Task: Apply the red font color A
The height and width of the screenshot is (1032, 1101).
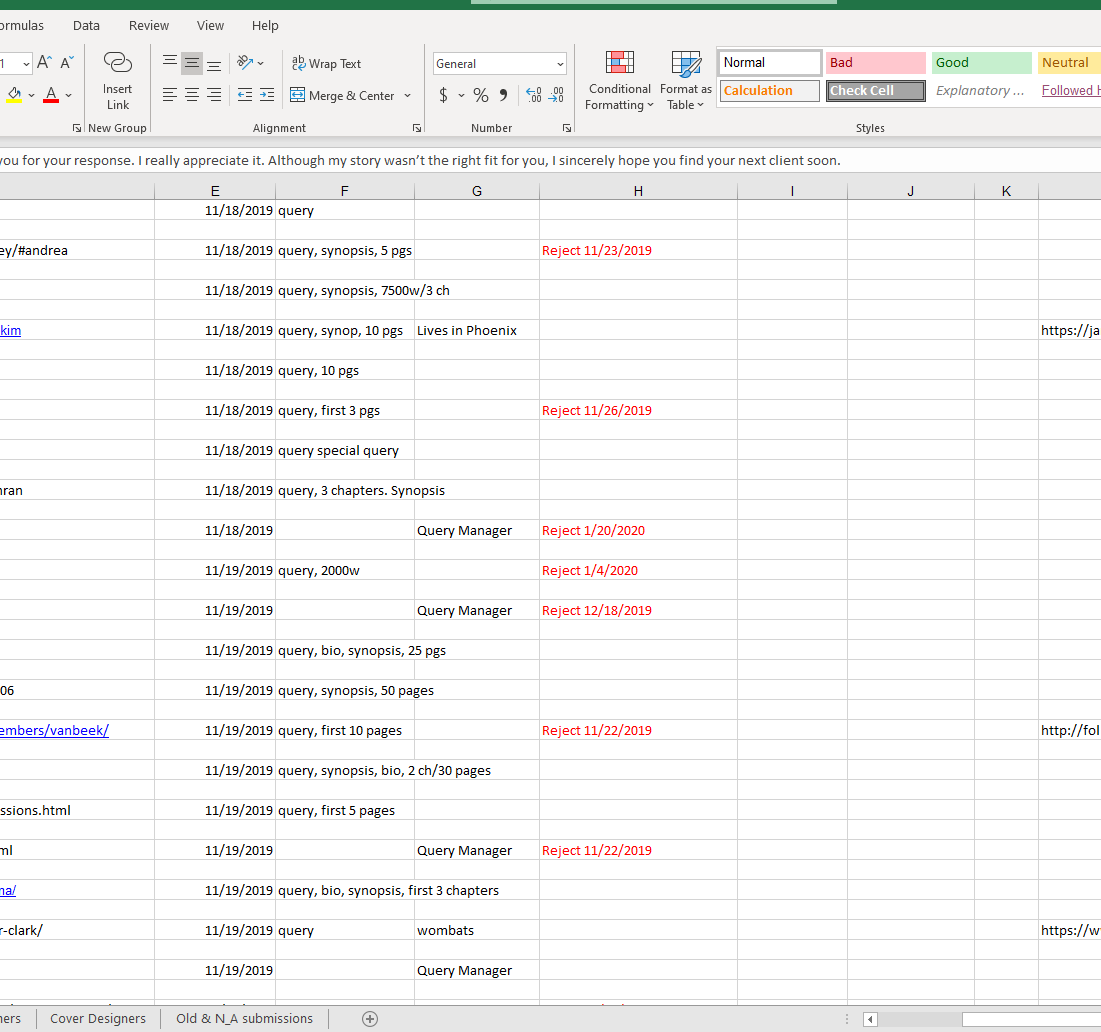Action: pyautogui.click(x=51, y=95)
